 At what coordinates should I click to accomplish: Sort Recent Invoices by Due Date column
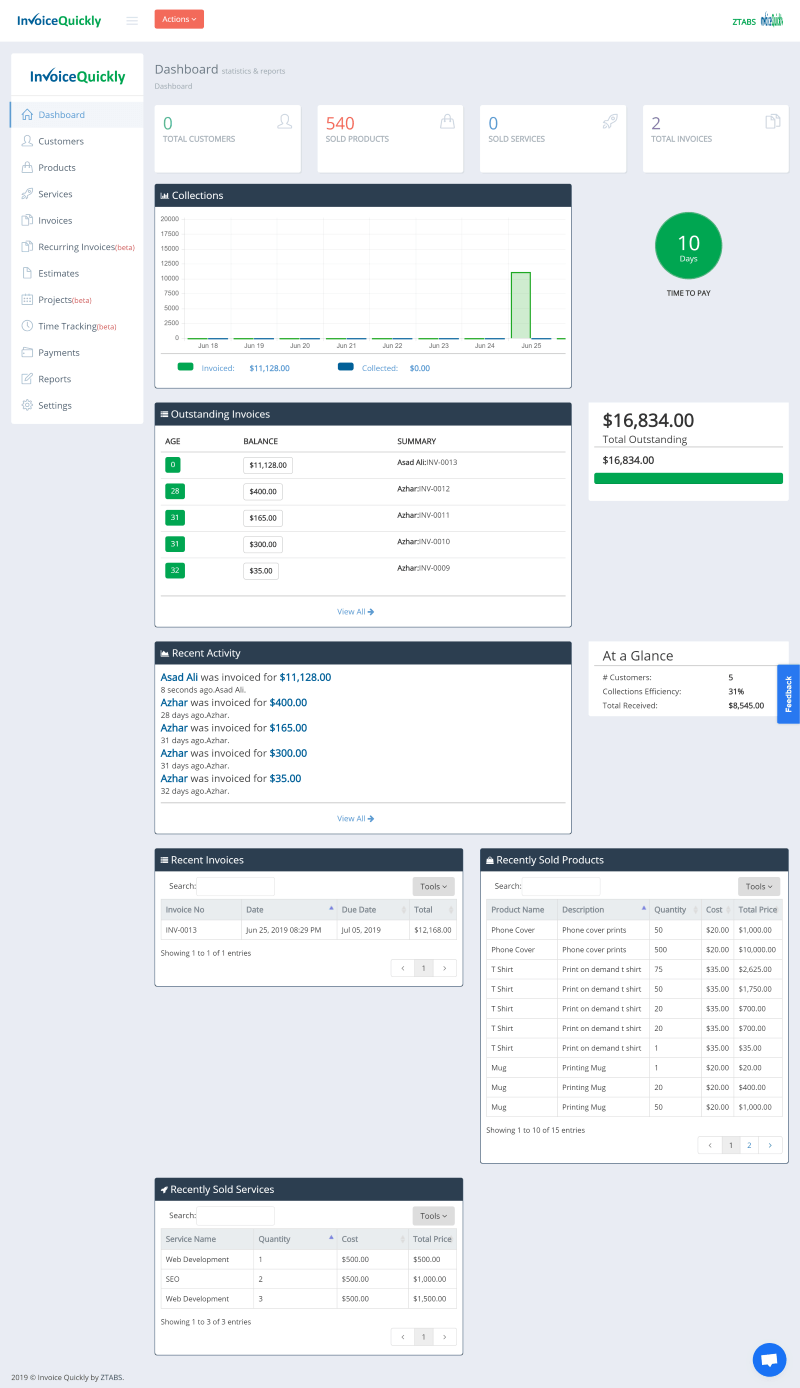pyautogui.click(x=373, y=909)
